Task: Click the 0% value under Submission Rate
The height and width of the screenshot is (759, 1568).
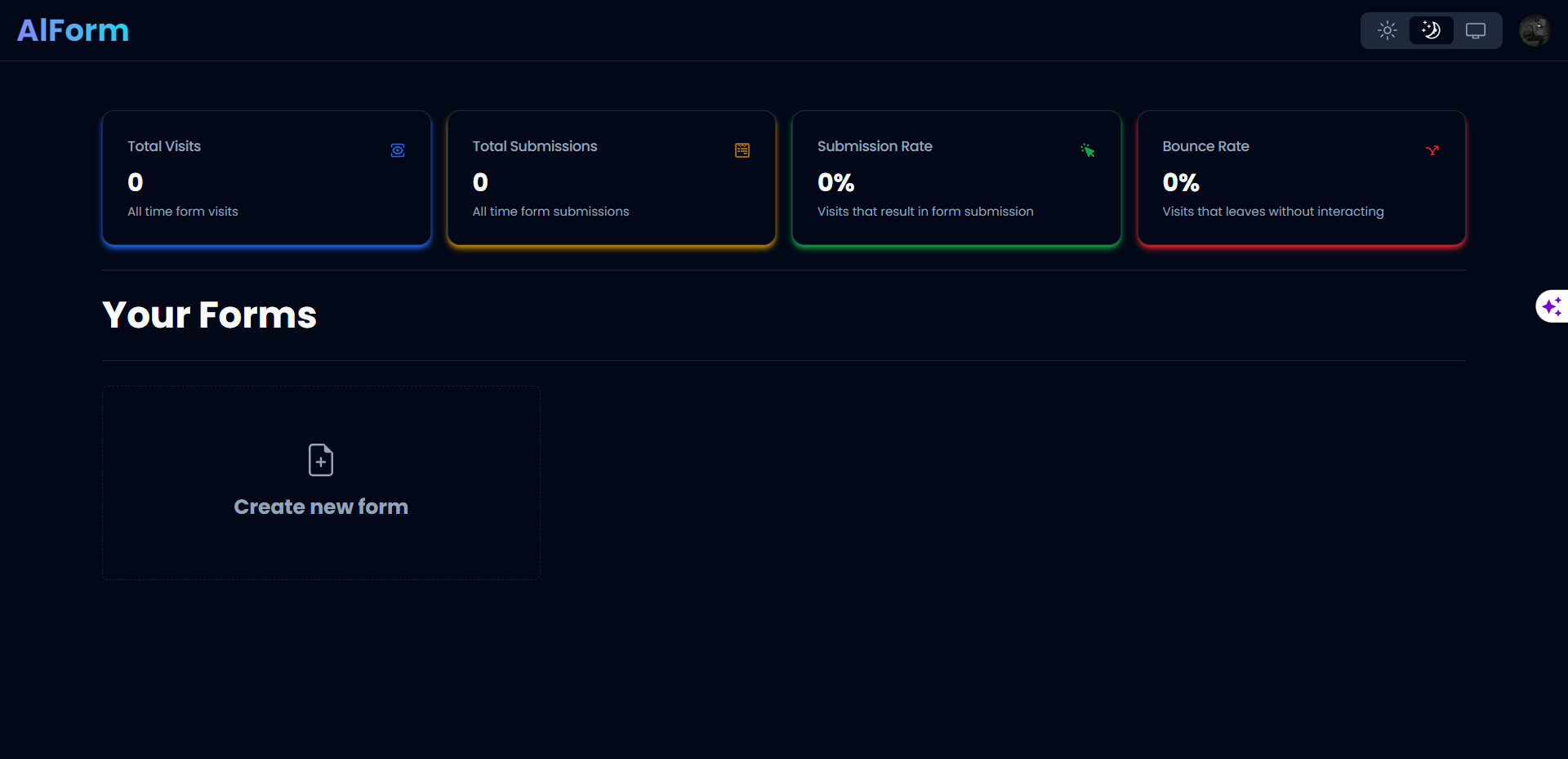Action: [x=835, y=182]
